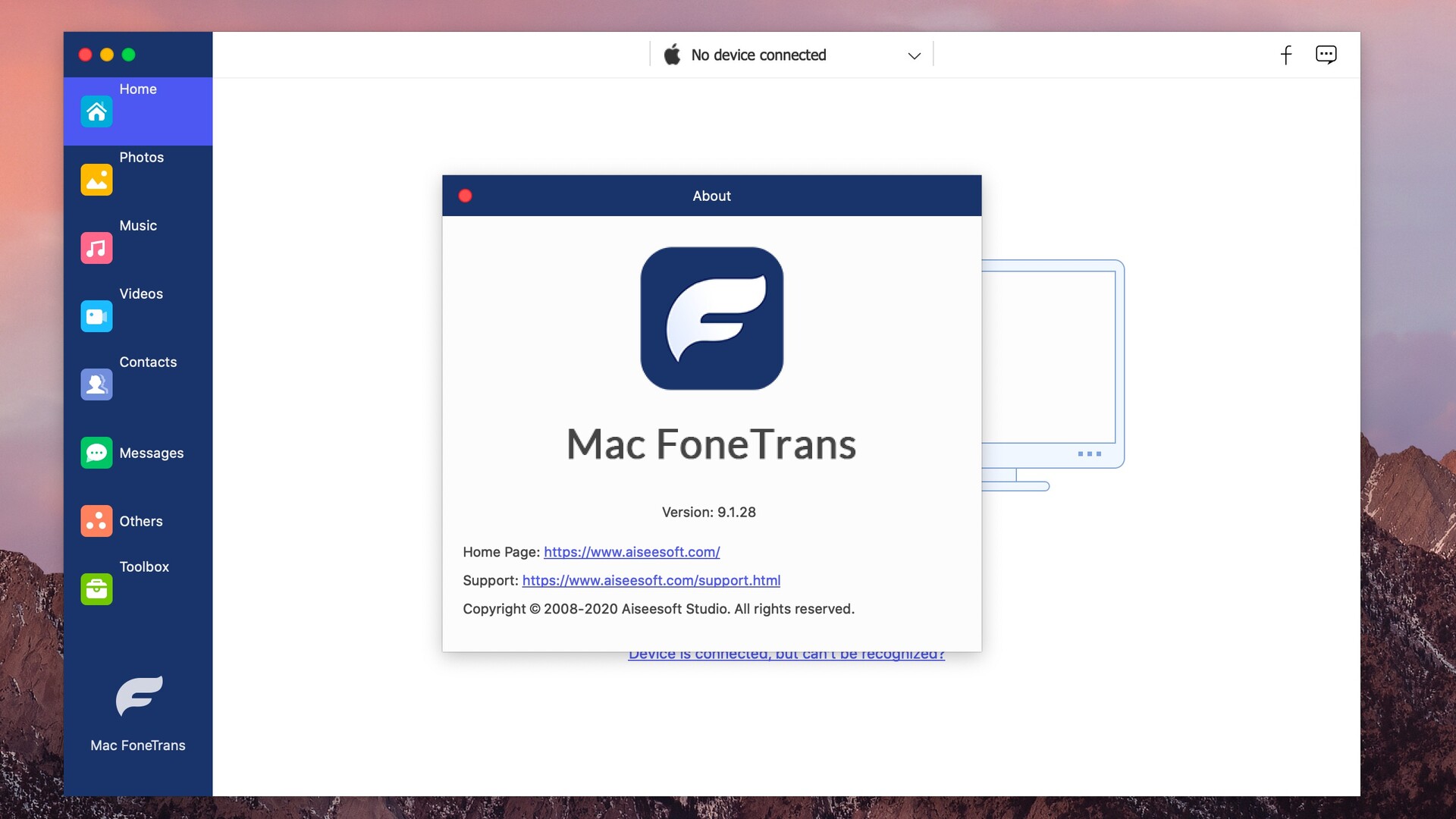Viewport: 1456px width, 819px height.
Task: Open the Toolbox sidebar icon
Action: [x=96, y=589]
